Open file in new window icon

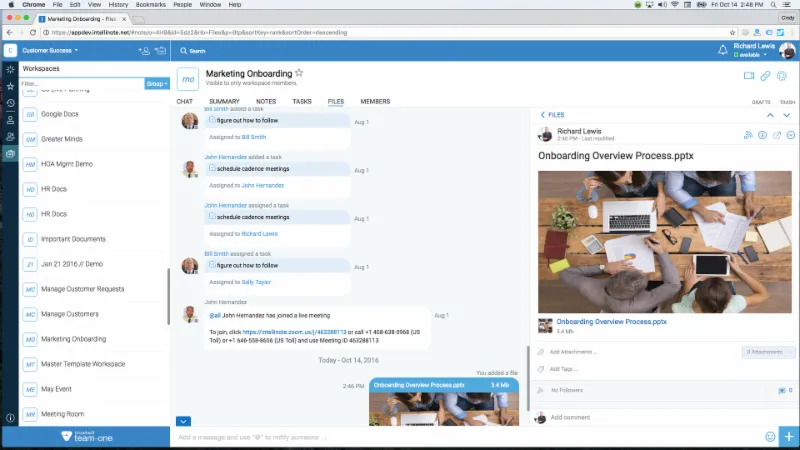(x=777, y=135)
